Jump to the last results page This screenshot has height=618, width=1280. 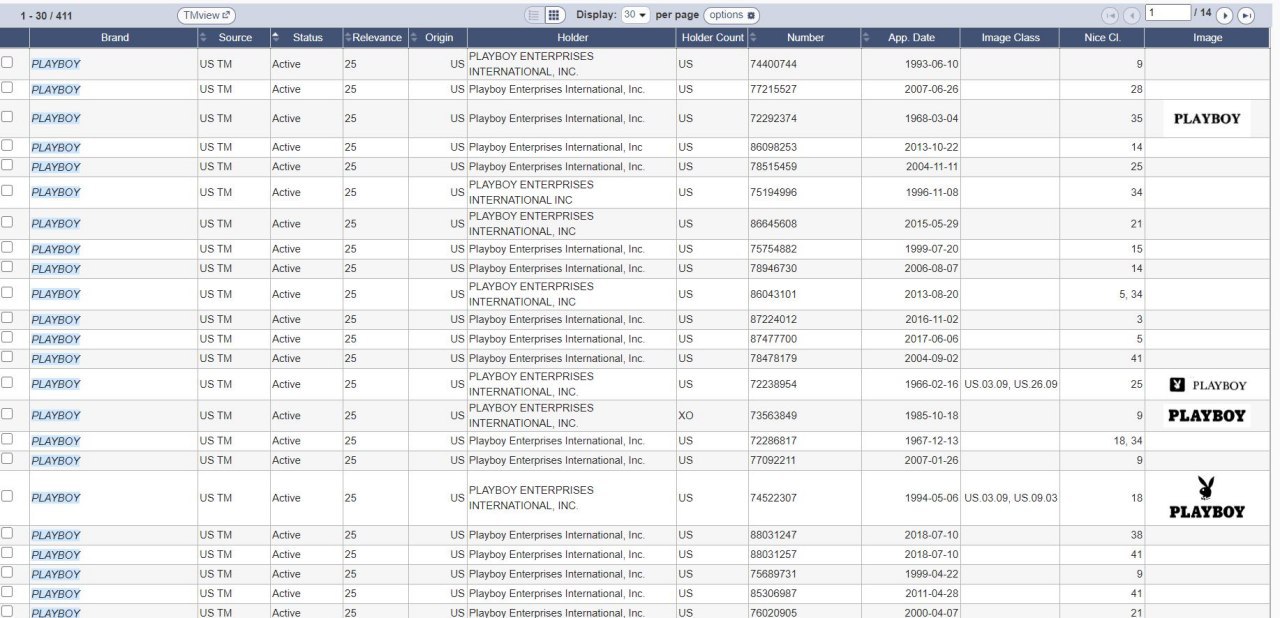(x=1246, y=15)
